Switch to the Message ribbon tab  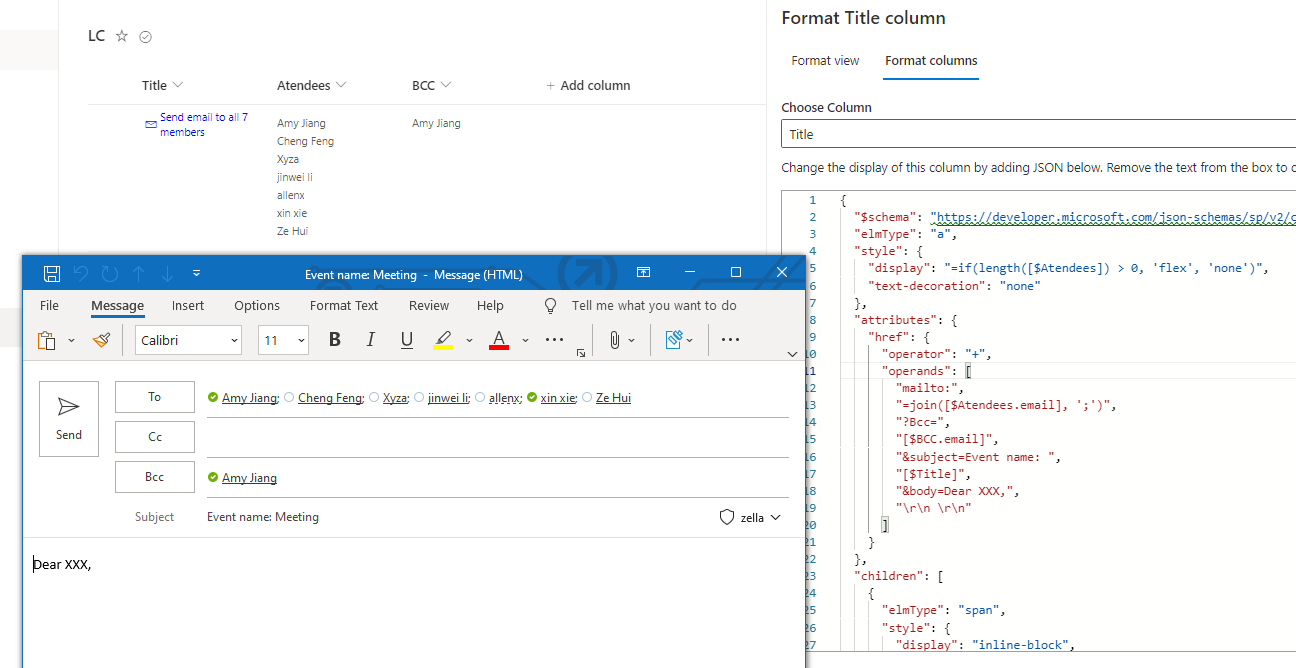pos(117,306)
